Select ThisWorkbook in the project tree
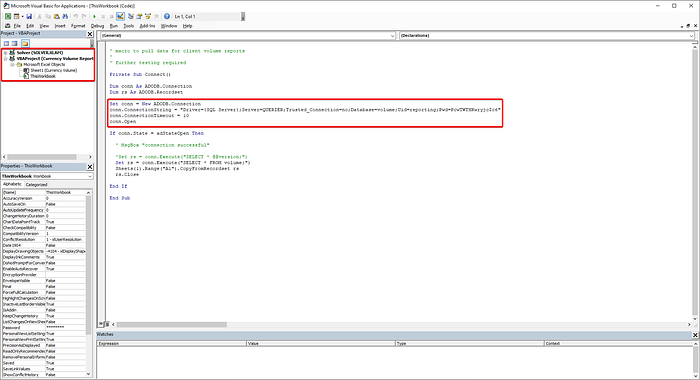Screen dimensions: 700x380 (x=43, y=76)
